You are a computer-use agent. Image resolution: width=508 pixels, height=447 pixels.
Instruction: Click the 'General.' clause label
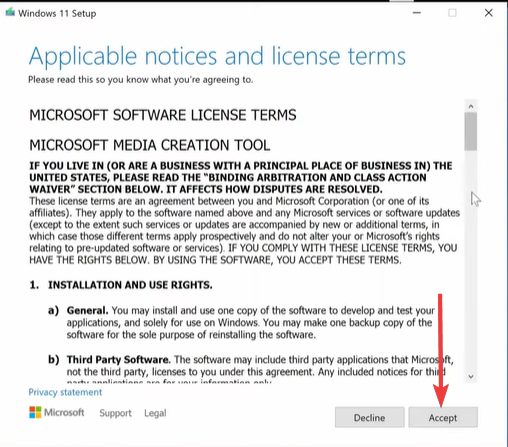87,310
